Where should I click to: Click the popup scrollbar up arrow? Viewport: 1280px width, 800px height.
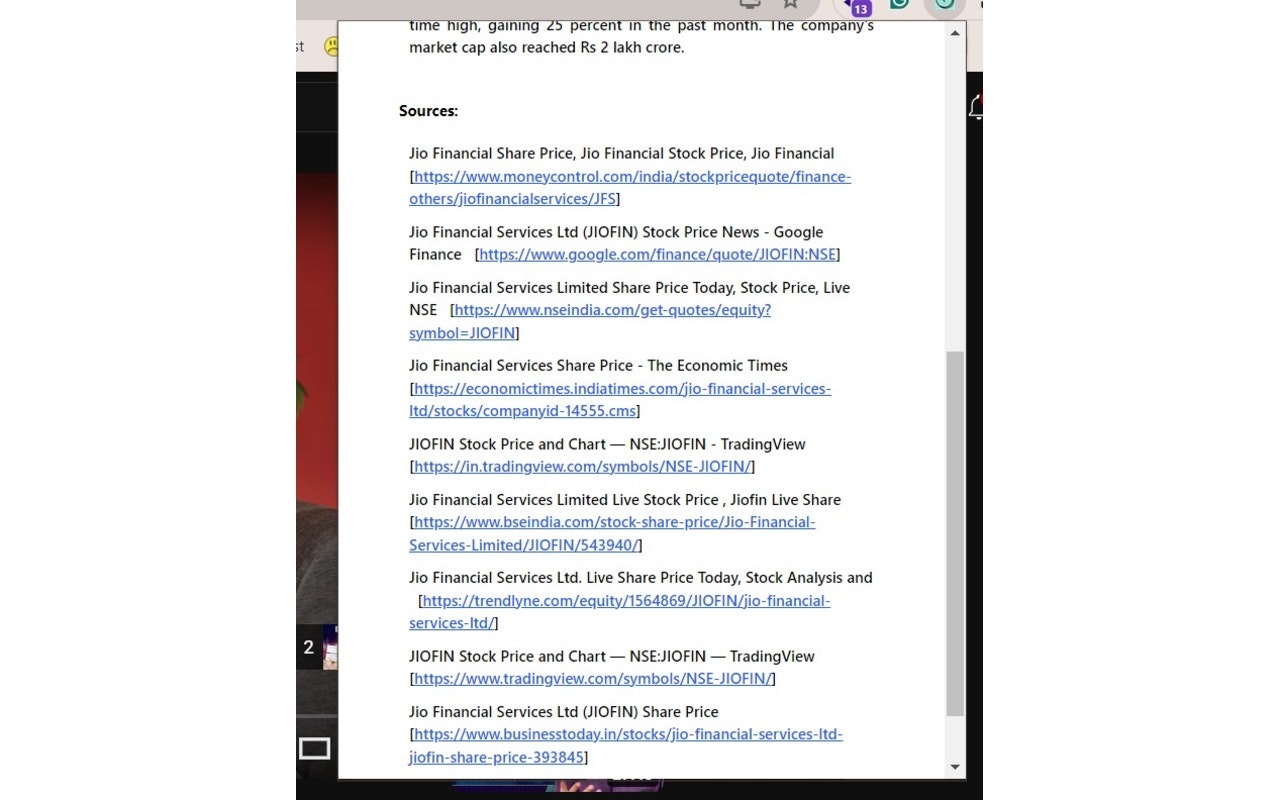click(x=955, y=33)
